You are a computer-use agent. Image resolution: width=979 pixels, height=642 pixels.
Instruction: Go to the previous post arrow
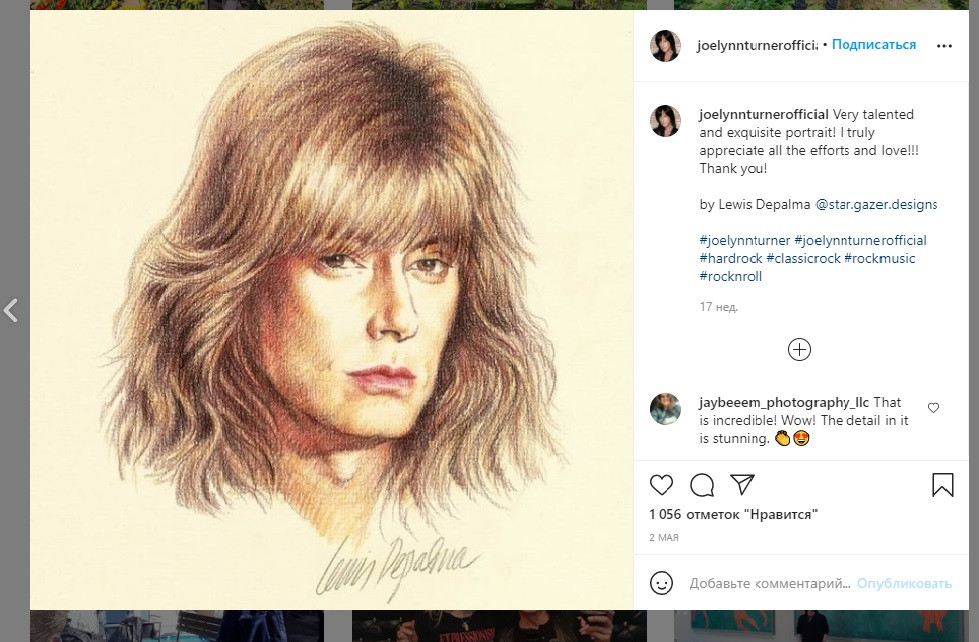coord(11,310)
